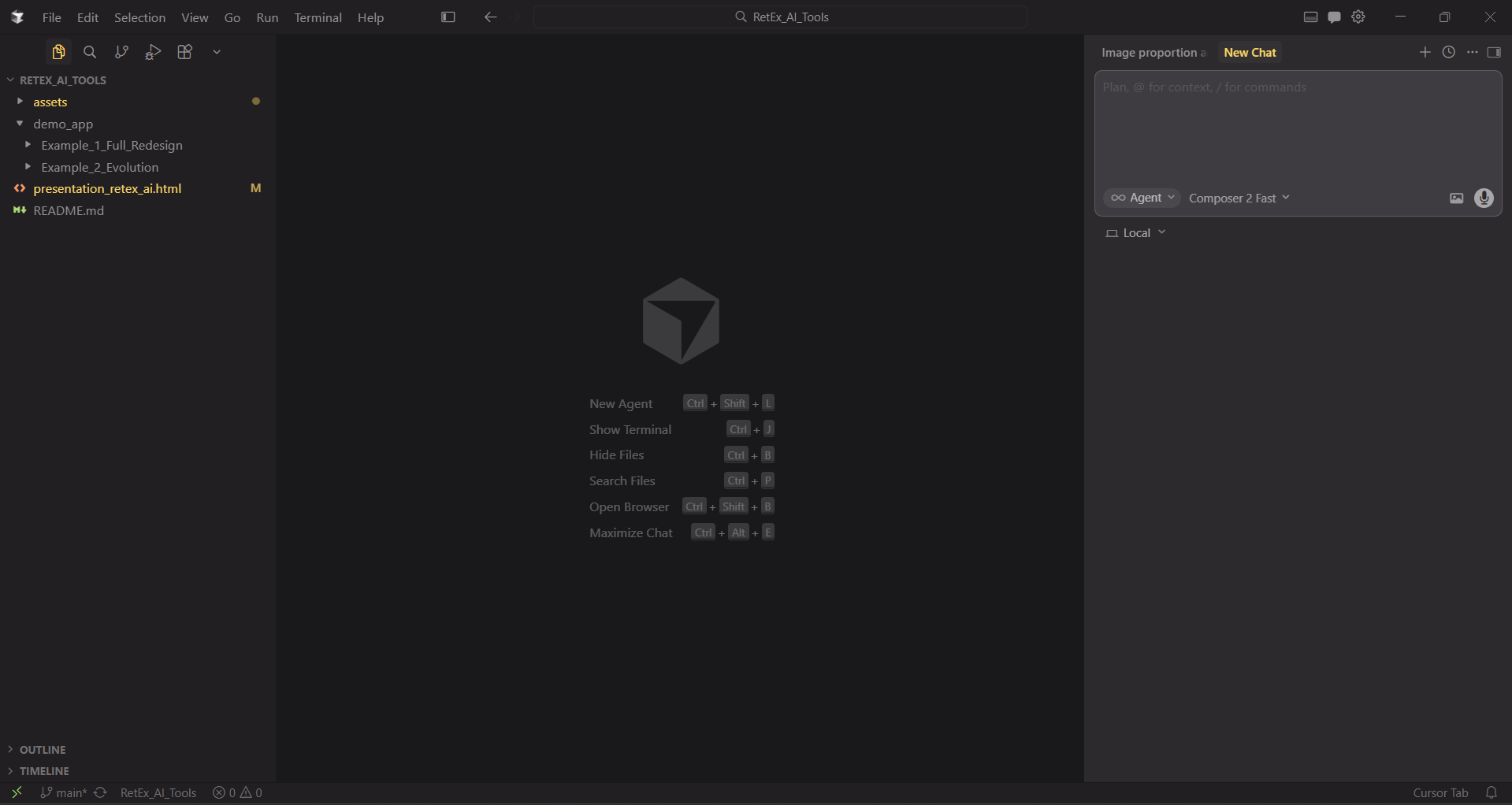This screenshot has width=1512, height=805.
Task: Click the New Chat button
Action: coord(1250,52)
